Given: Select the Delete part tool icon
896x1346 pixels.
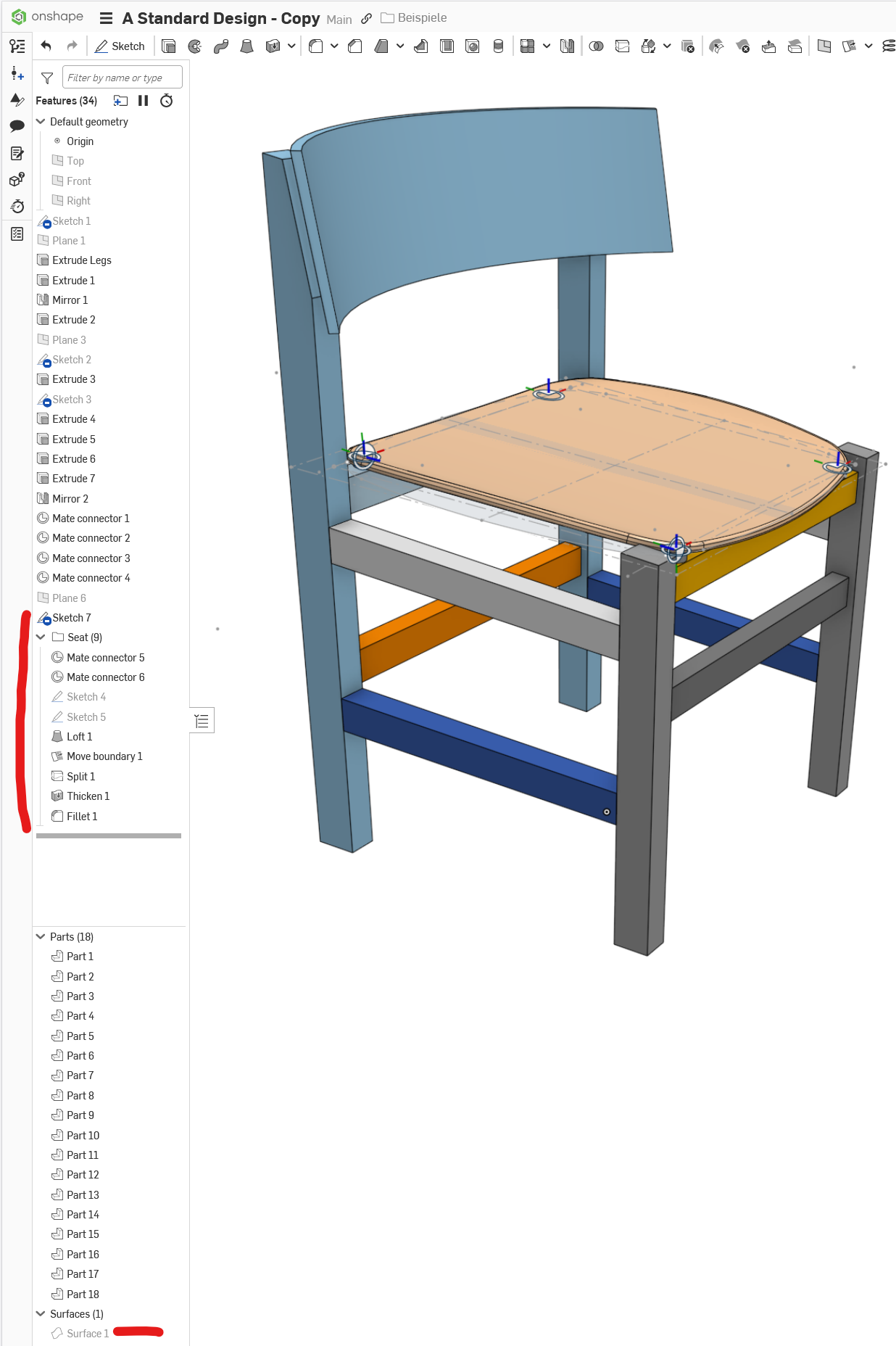Looking at the screenshot, I should 688,46.
